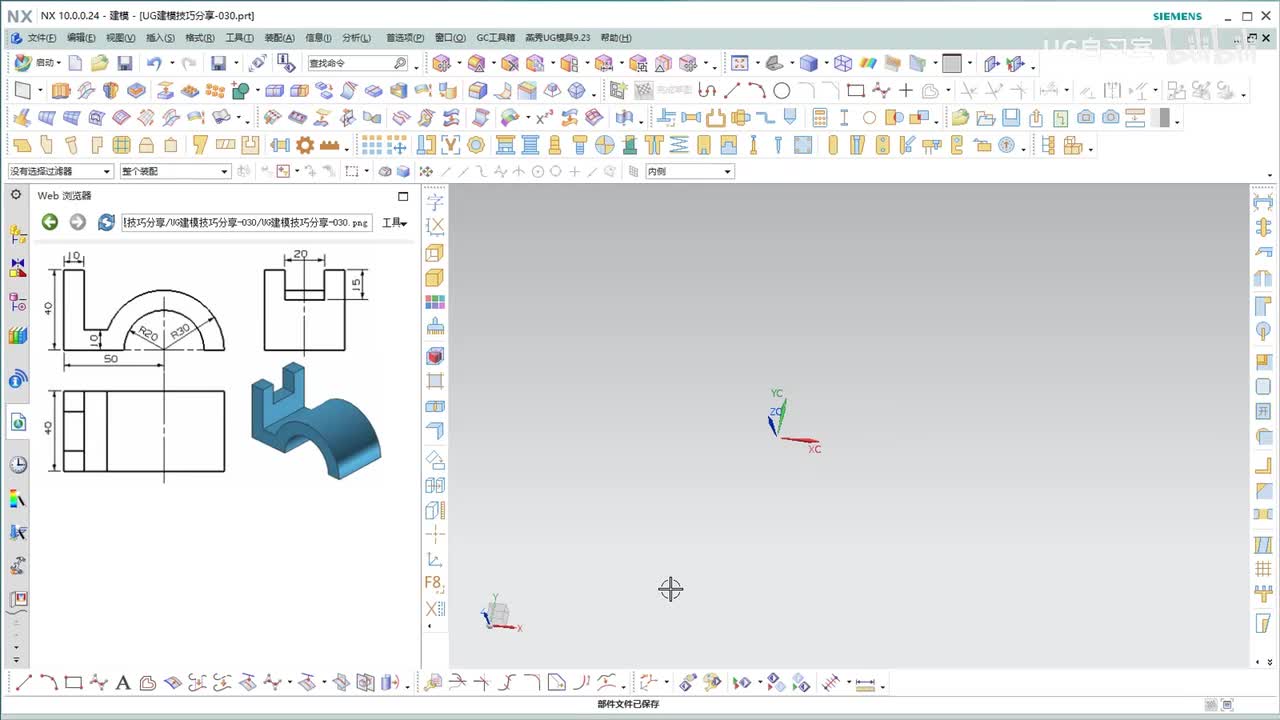Screen dimensions: 1280x720
Task: Click the Web browser address field
Action: [246, 222]
